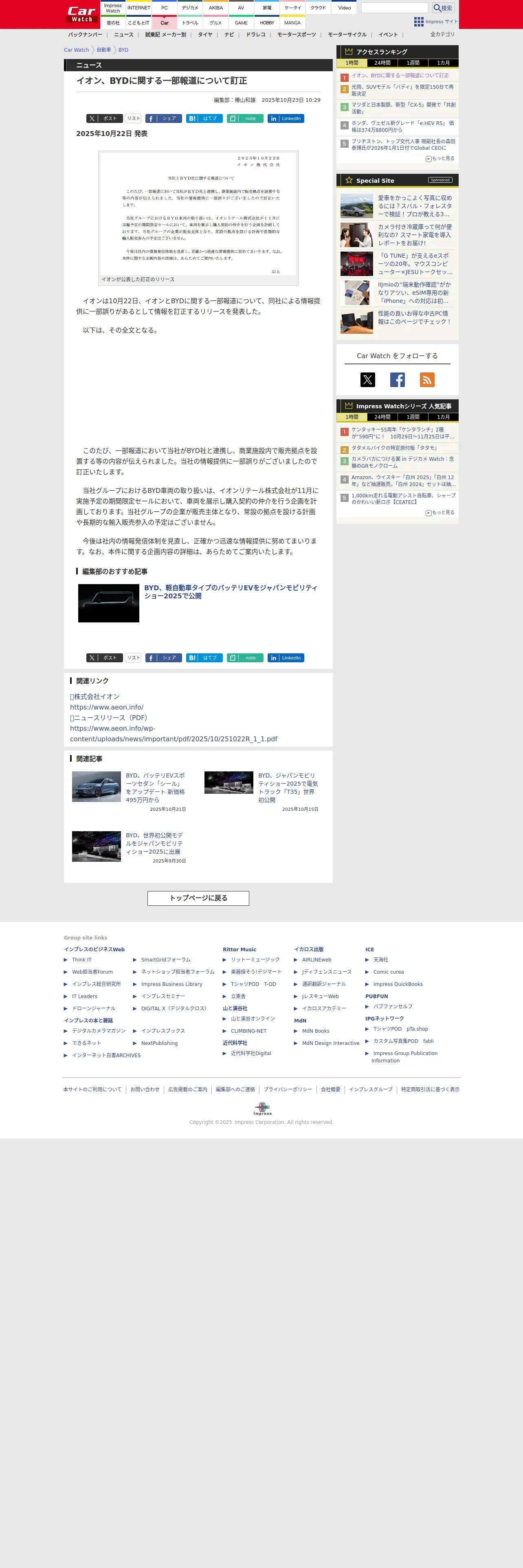The width and height of the screenshot is (523, 1568).
Task: Click もっと見る under アクセスランキング
Action: [440, 158]
